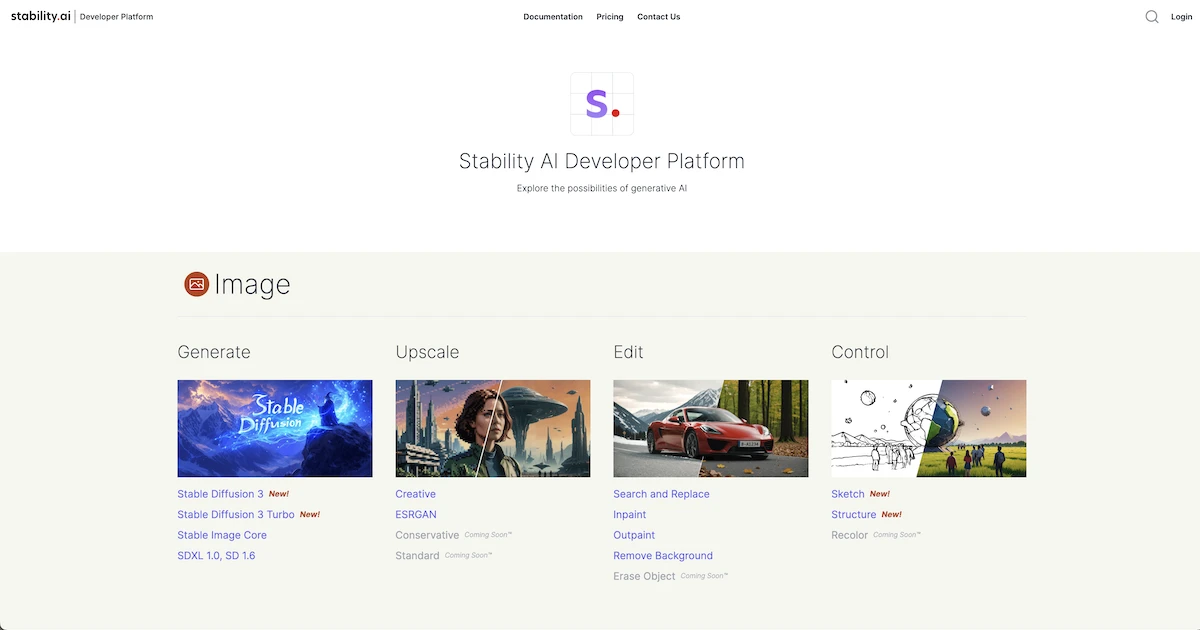Click the Login link
The width and height of the screenshot is (1200, 630).
[x=1181, y=17]
